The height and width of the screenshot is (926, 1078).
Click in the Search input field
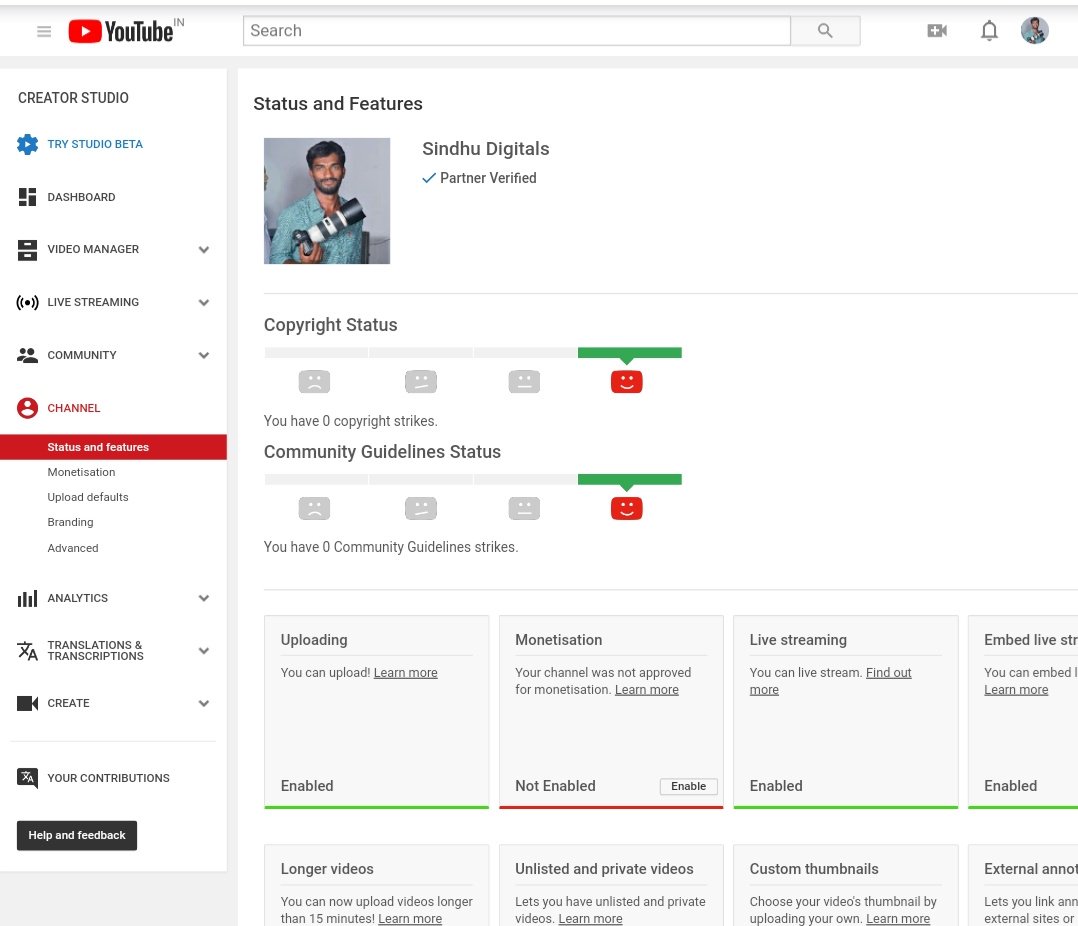tap(517, 31)
